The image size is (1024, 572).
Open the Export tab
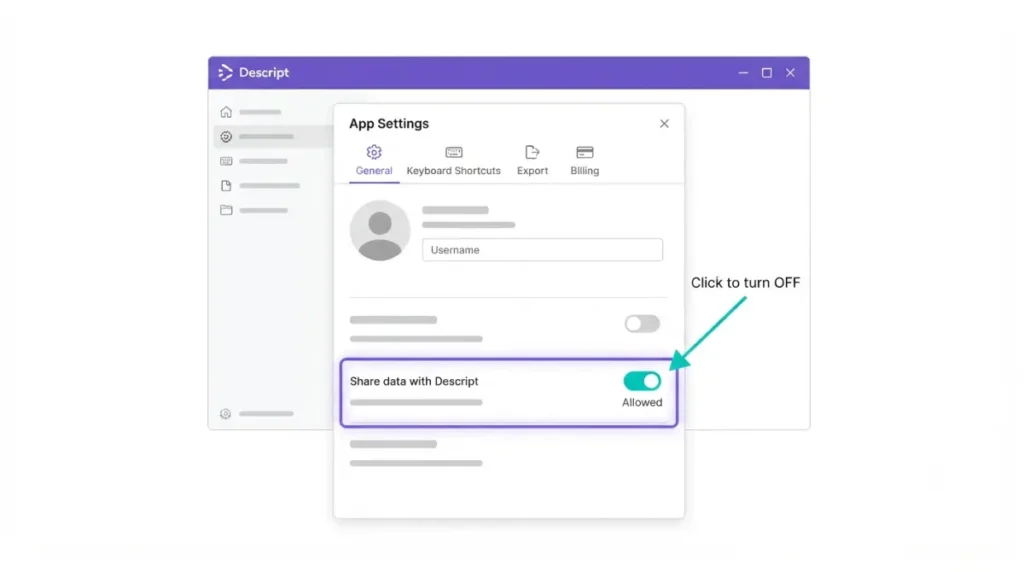point(532,161)
